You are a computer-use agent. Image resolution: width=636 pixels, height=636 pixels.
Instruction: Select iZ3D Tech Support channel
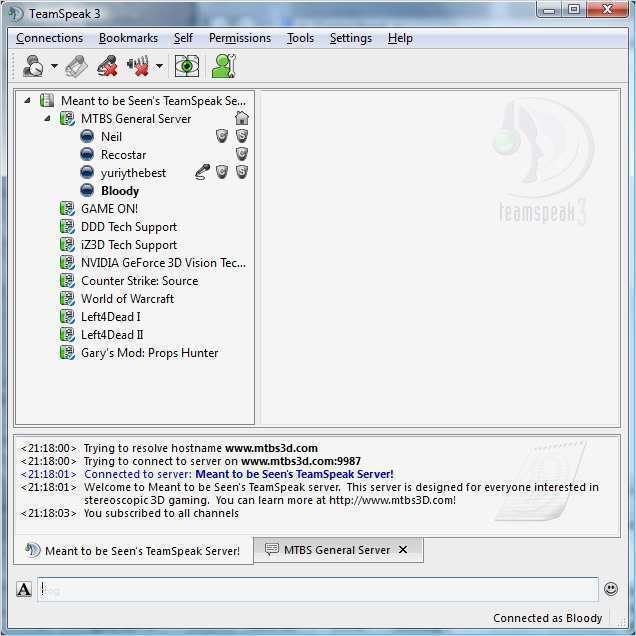pos(129,245)
